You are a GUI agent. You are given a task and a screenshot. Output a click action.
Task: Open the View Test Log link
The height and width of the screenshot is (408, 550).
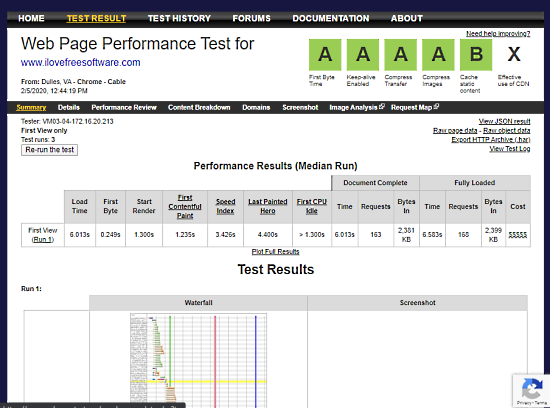(x=510, y=149)
